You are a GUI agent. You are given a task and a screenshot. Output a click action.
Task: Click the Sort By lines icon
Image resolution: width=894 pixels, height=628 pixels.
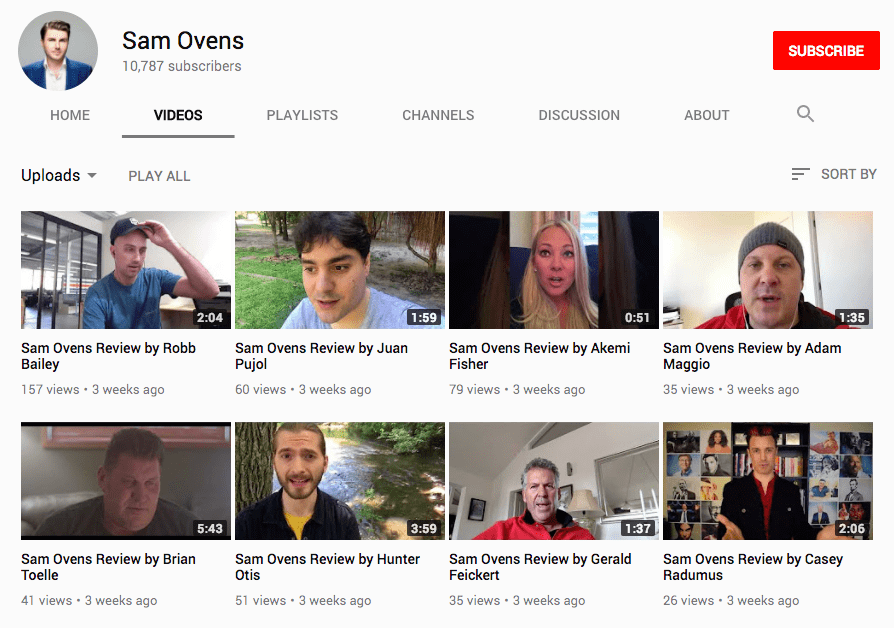[800, 174]
